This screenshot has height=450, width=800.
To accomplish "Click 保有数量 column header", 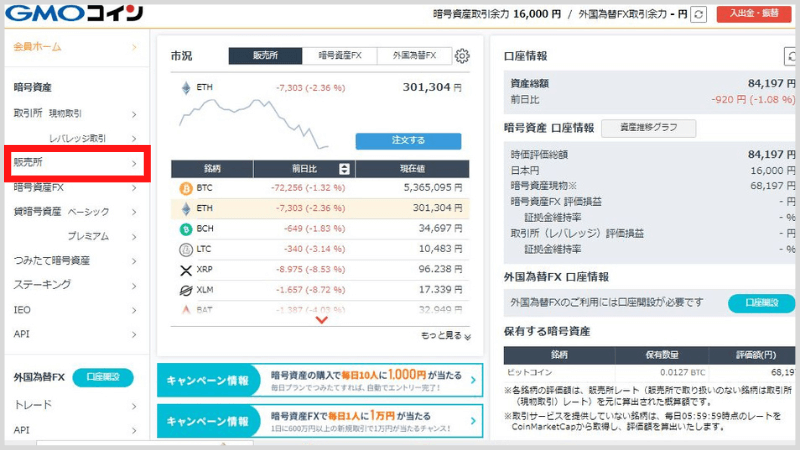I will click(x=662, y=355).
